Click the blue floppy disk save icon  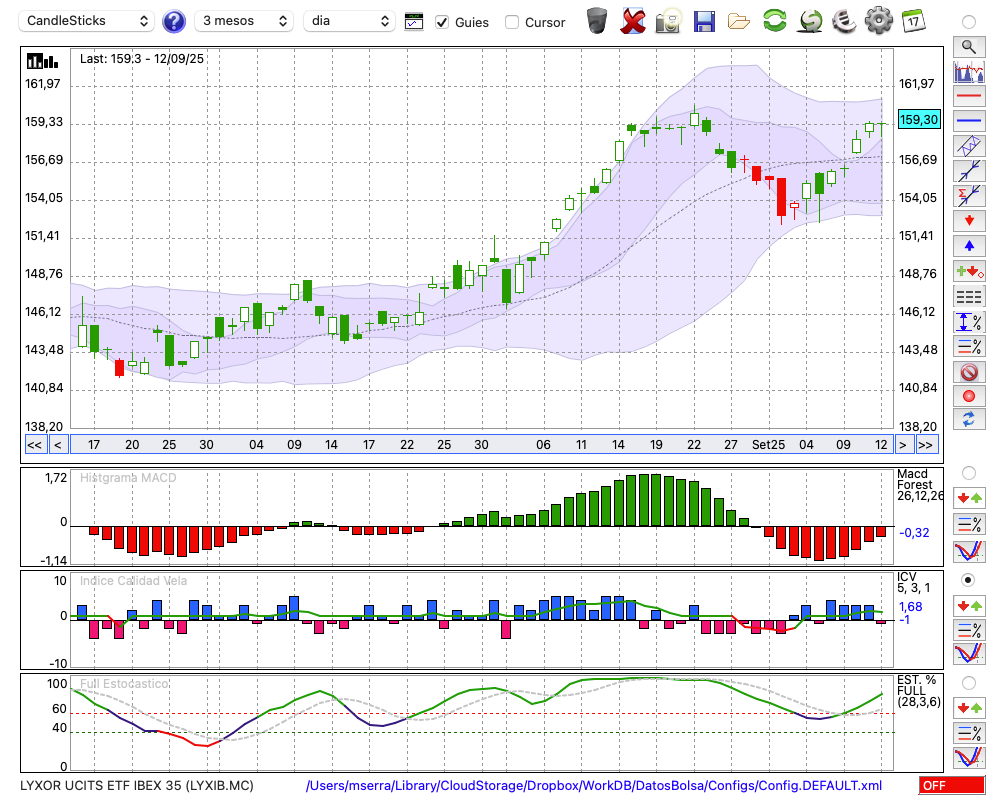point(704,21)
